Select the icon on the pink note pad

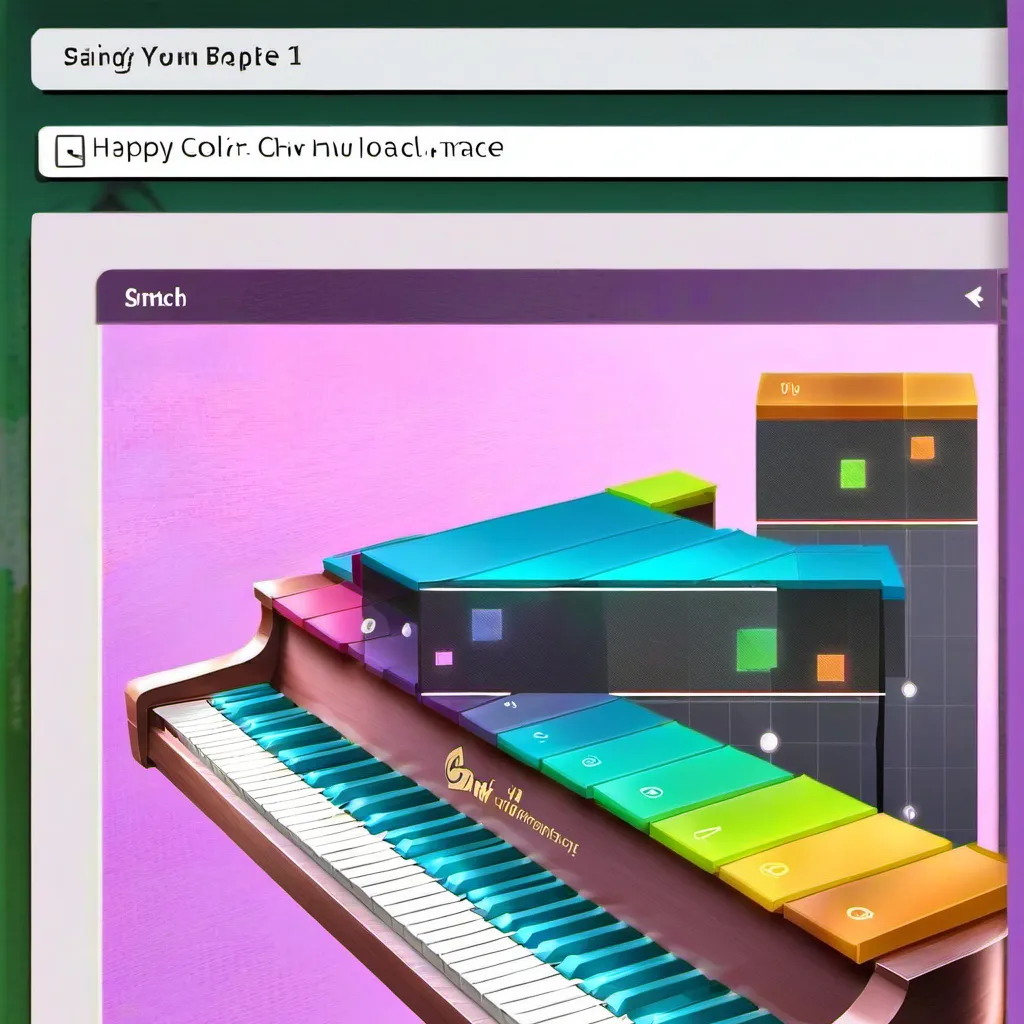(367, 628)
